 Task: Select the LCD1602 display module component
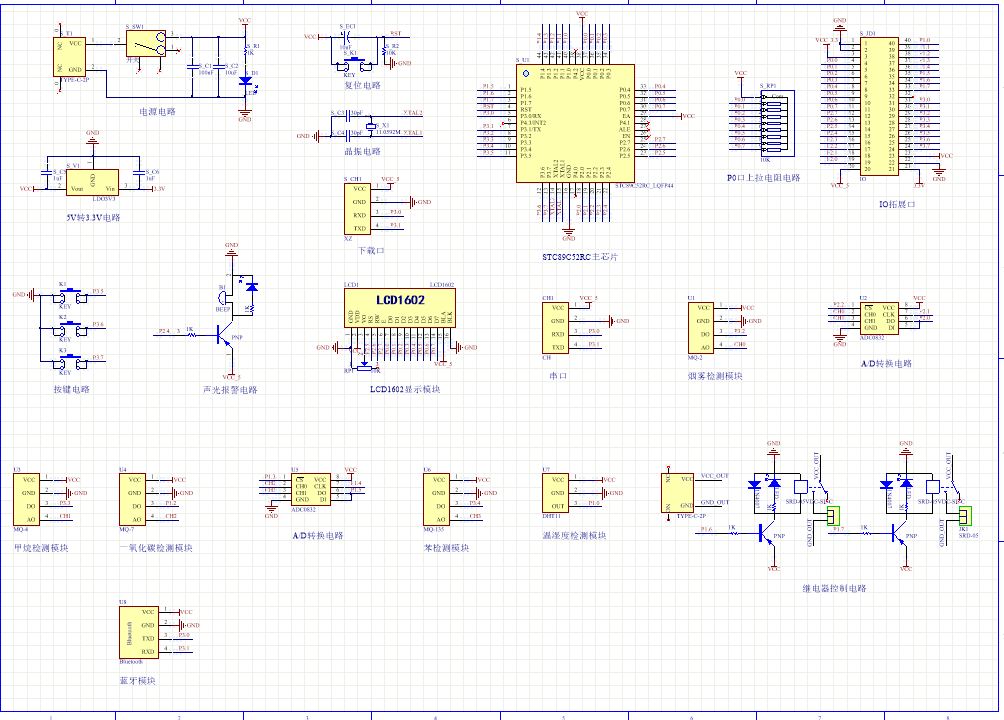(x=399, y=300)
